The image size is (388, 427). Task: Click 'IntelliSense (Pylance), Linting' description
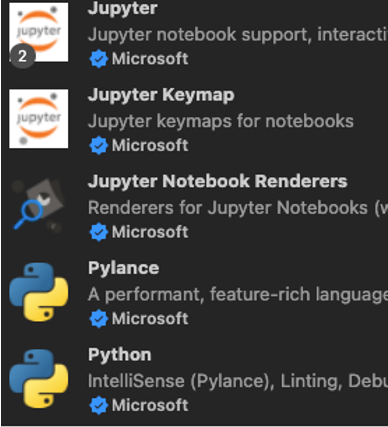pyautogui.click(x=238, y=381)
